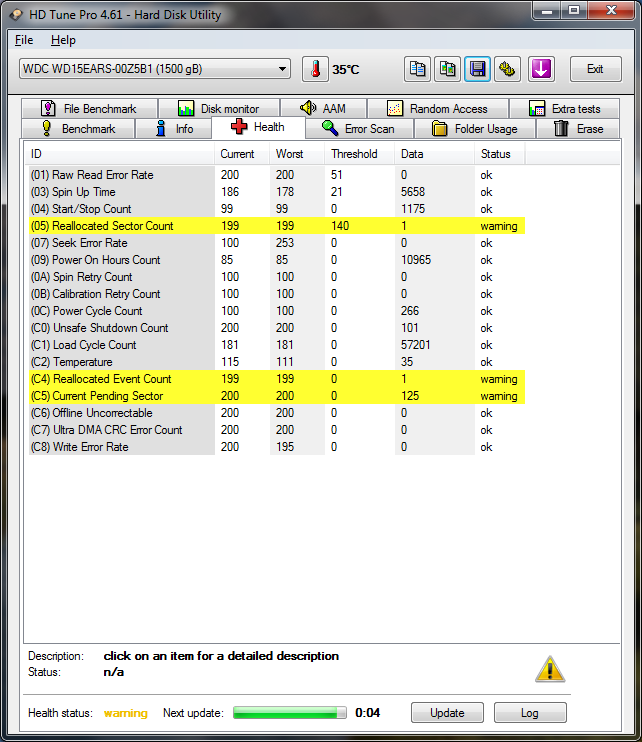642x742 pixels.
Task: Click the yellow warning triangle icon
Action: click(x=550, y=669)
